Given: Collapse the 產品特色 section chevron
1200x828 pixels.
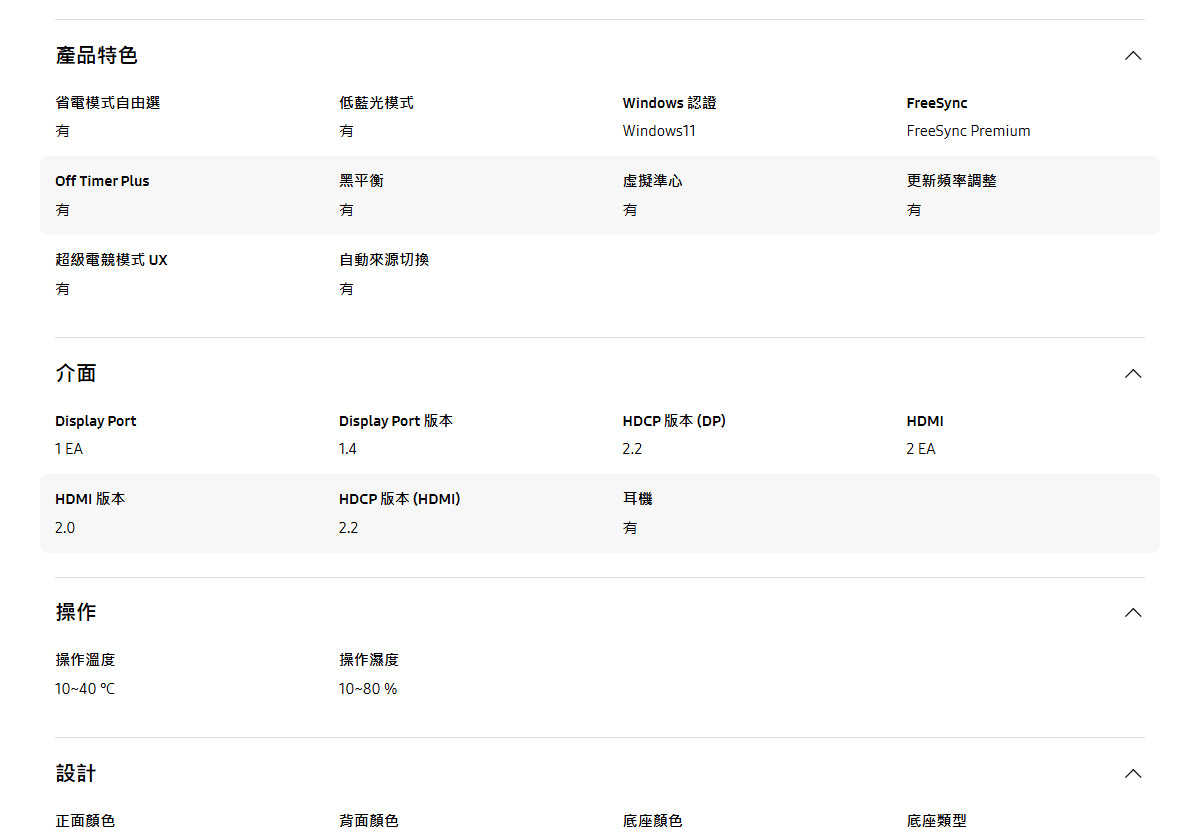Looking at the screenshot, I should tap(1132, 56).
